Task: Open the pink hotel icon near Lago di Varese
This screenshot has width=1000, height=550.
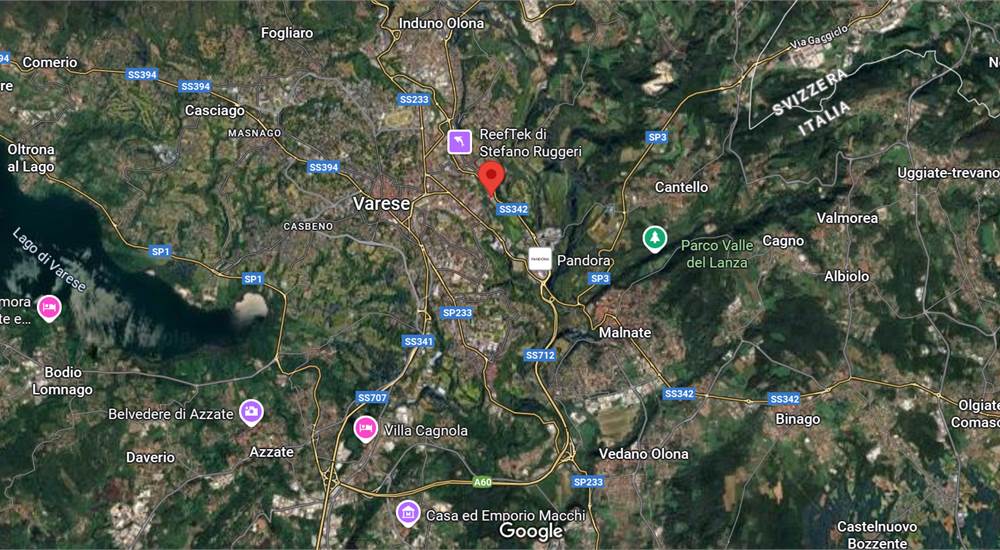Action: click(x=49, y=308)
